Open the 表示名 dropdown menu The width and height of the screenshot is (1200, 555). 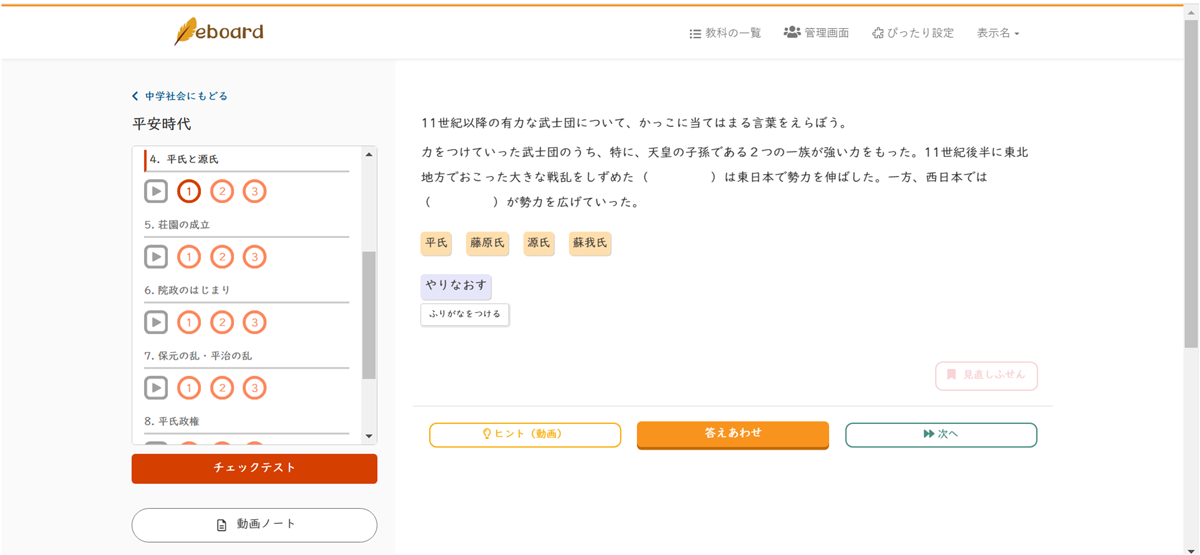pyautogui.click(x=998, y=33)
